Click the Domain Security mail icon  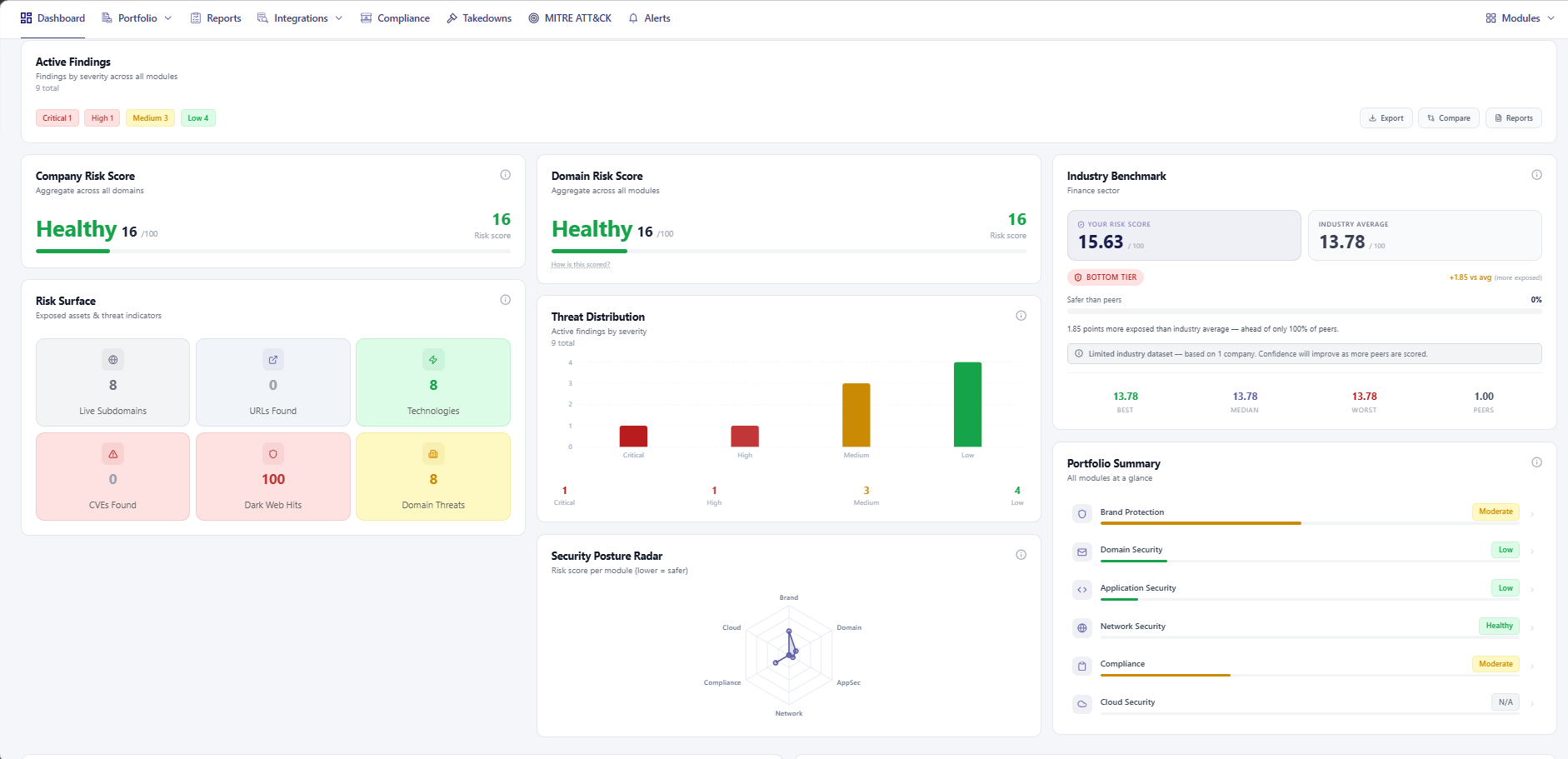click(1082, 552)
